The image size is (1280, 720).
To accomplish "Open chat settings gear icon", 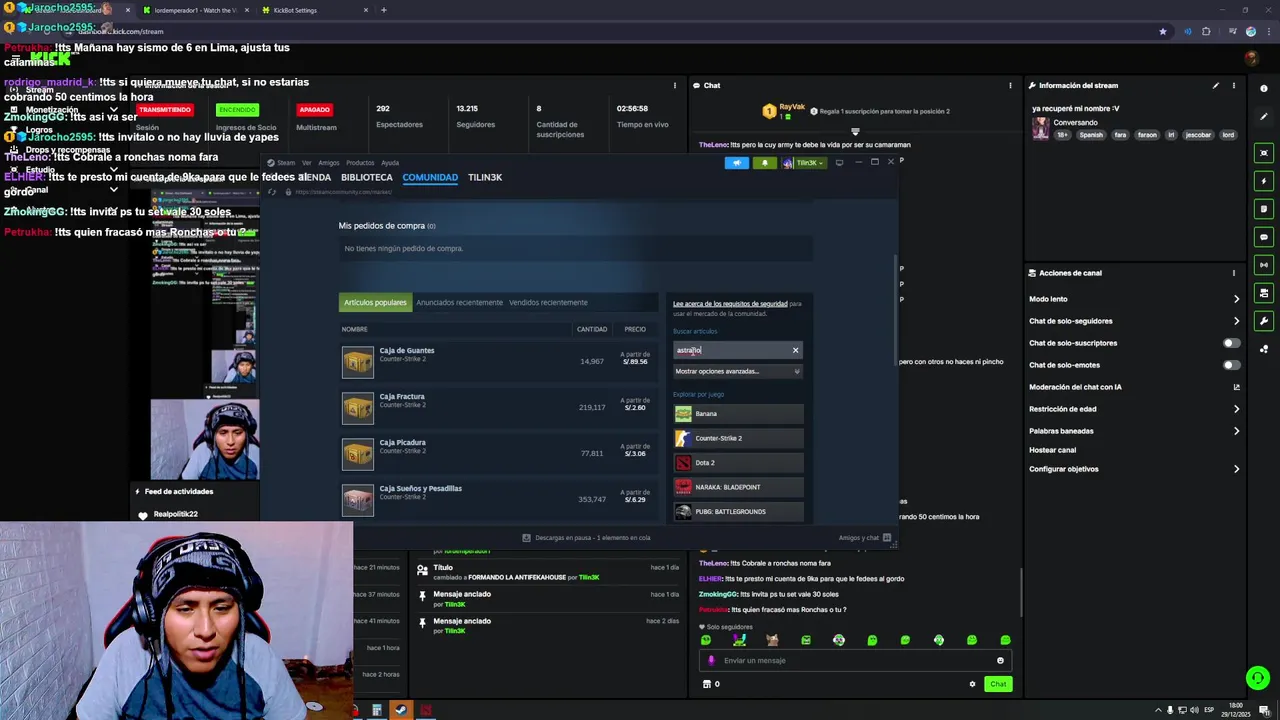I will click(972, 684).
